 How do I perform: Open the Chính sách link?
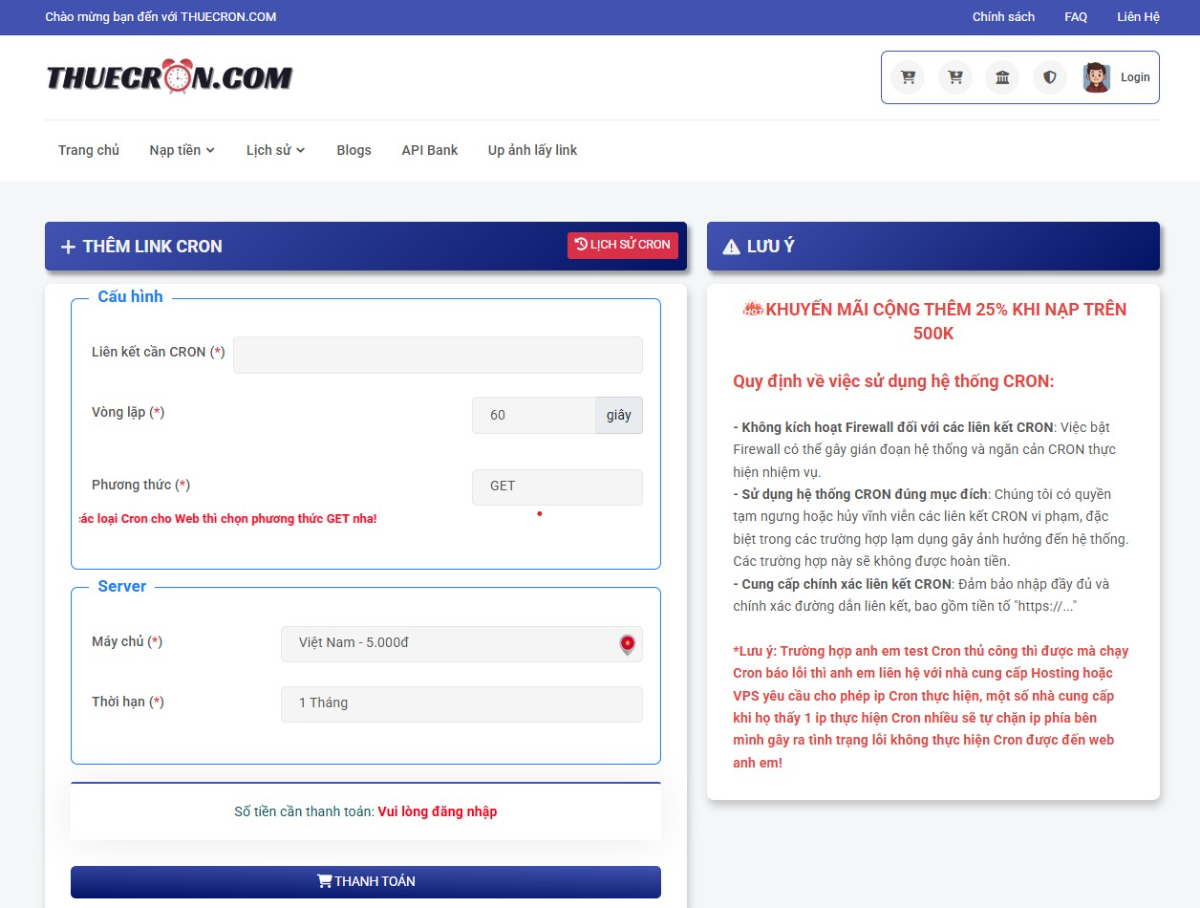1003,17
